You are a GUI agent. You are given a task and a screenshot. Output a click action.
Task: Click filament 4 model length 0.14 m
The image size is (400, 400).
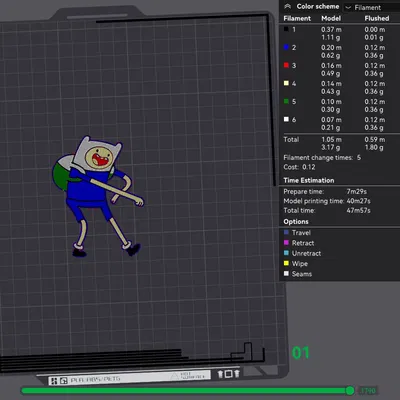(331, 84)
